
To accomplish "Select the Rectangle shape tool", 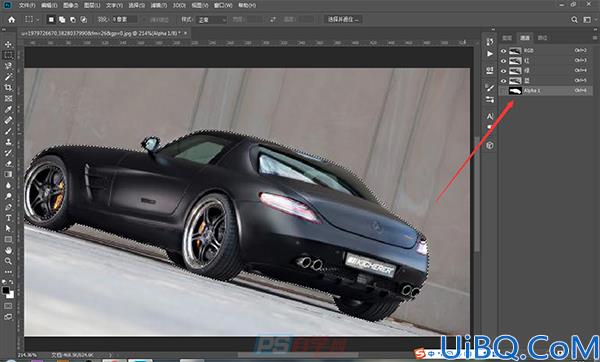I will click(x=8, y=239).
